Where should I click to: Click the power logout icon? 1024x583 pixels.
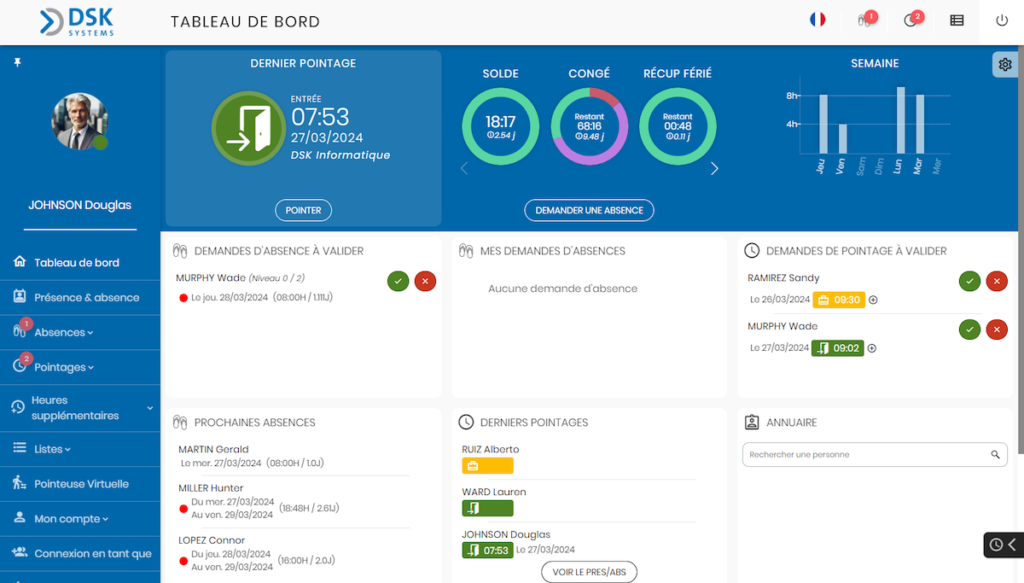(1002, 20)
